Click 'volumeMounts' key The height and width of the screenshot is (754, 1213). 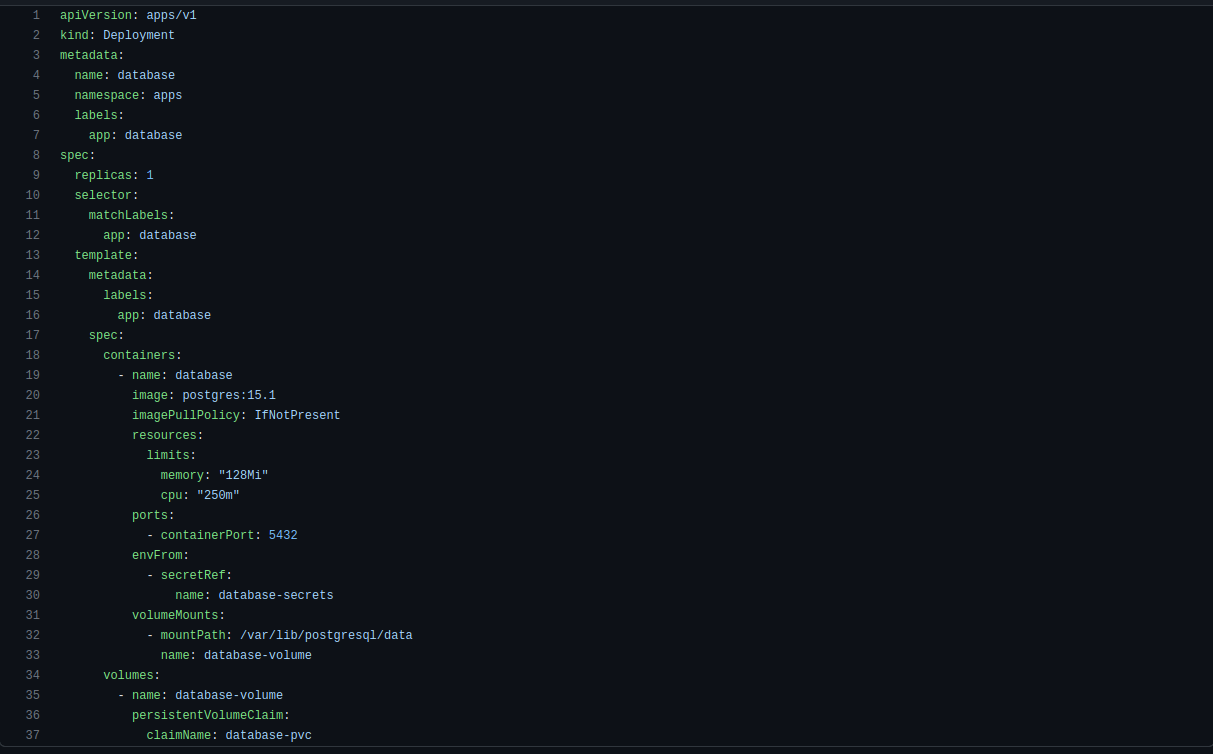[175, 615]
